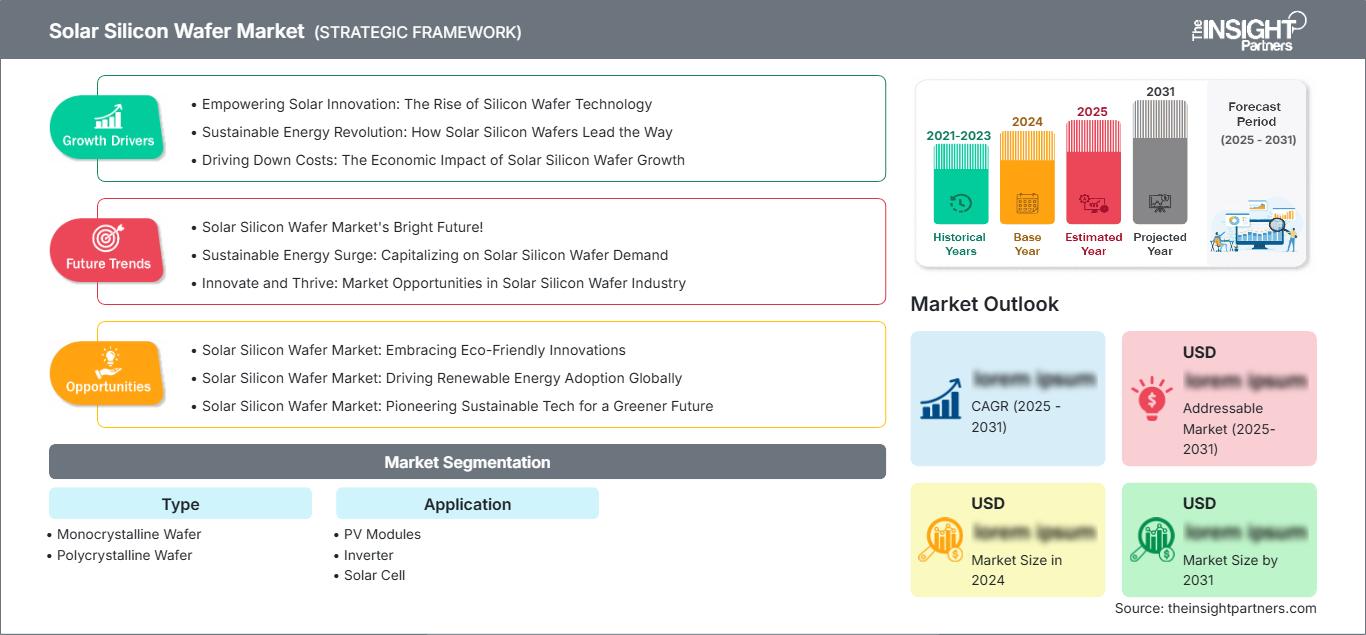Click the Base Year caption
Viewport: 1366px width, 635px height.
coord(1027,244)
